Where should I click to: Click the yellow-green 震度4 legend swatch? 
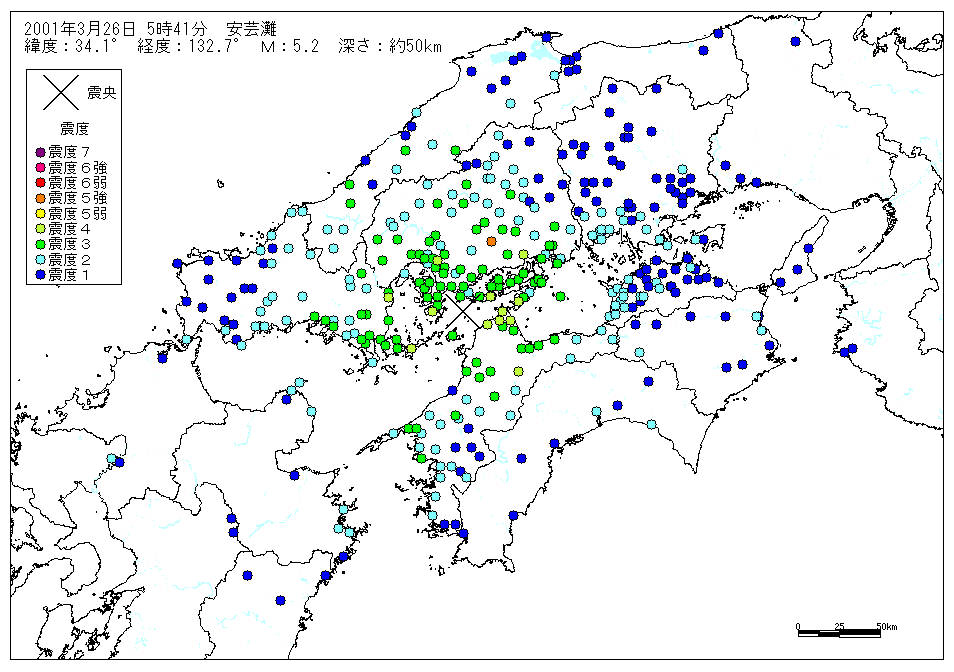point(41,229)
